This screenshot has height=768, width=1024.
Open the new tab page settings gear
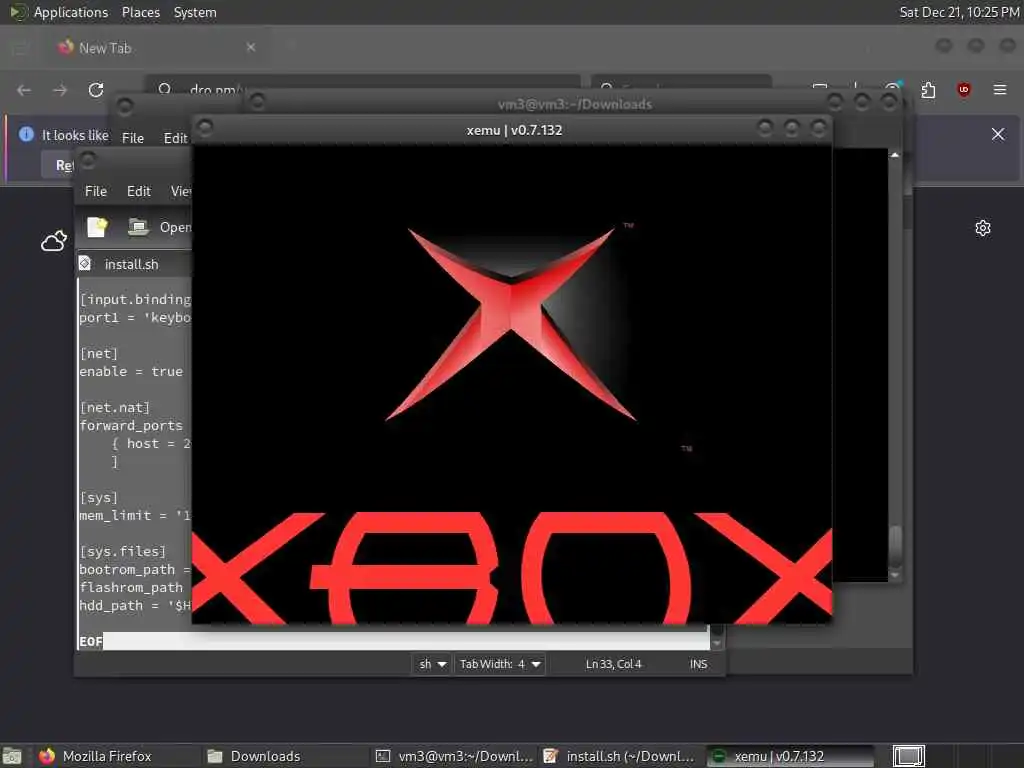(x=983, y=228)
